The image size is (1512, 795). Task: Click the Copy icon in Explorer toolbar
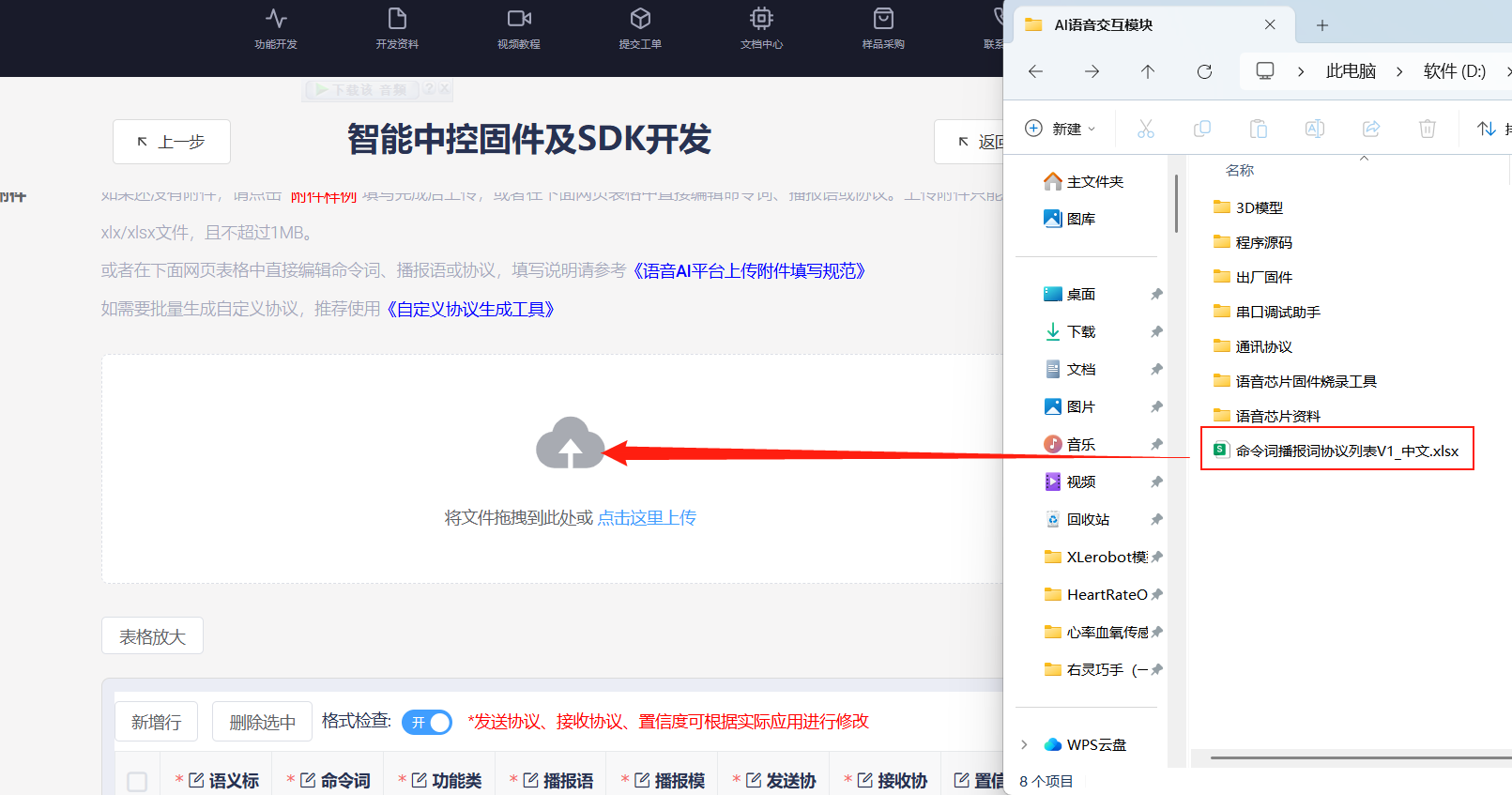1202,129
